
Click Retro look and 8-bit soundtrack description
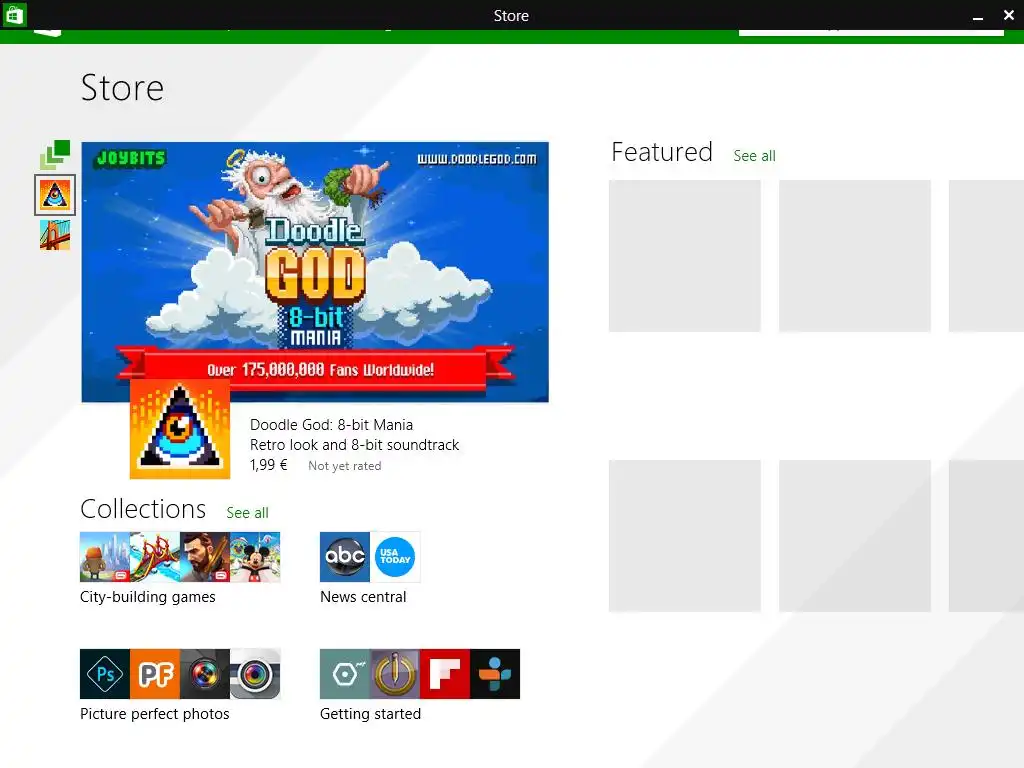354,445
